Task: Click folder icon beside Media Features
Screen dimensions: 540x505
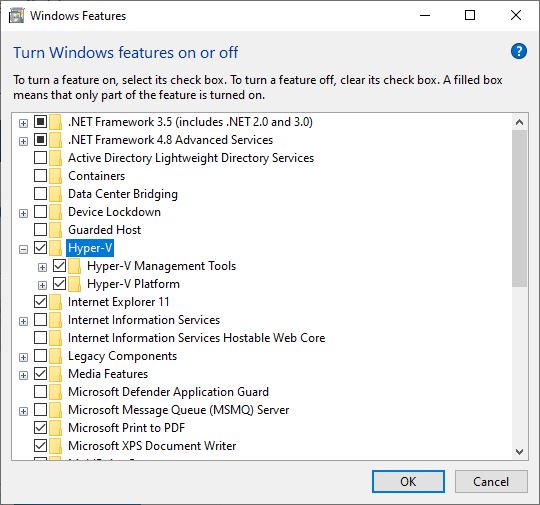Action: click(x=55, y=374)
